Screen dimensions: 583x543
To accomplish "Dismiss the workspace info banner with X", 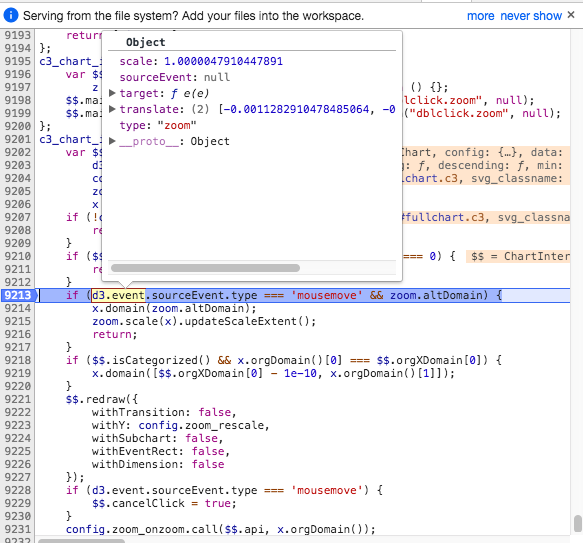I will [571, 15].
